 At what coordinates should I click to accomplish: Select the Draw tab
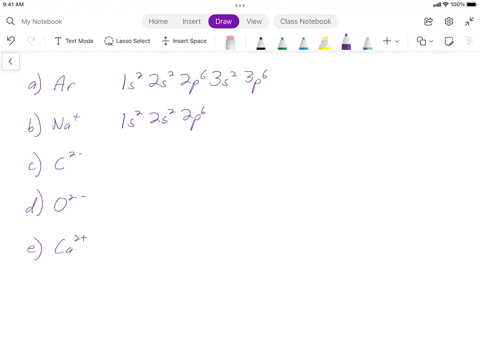click(x=224, y=21)
